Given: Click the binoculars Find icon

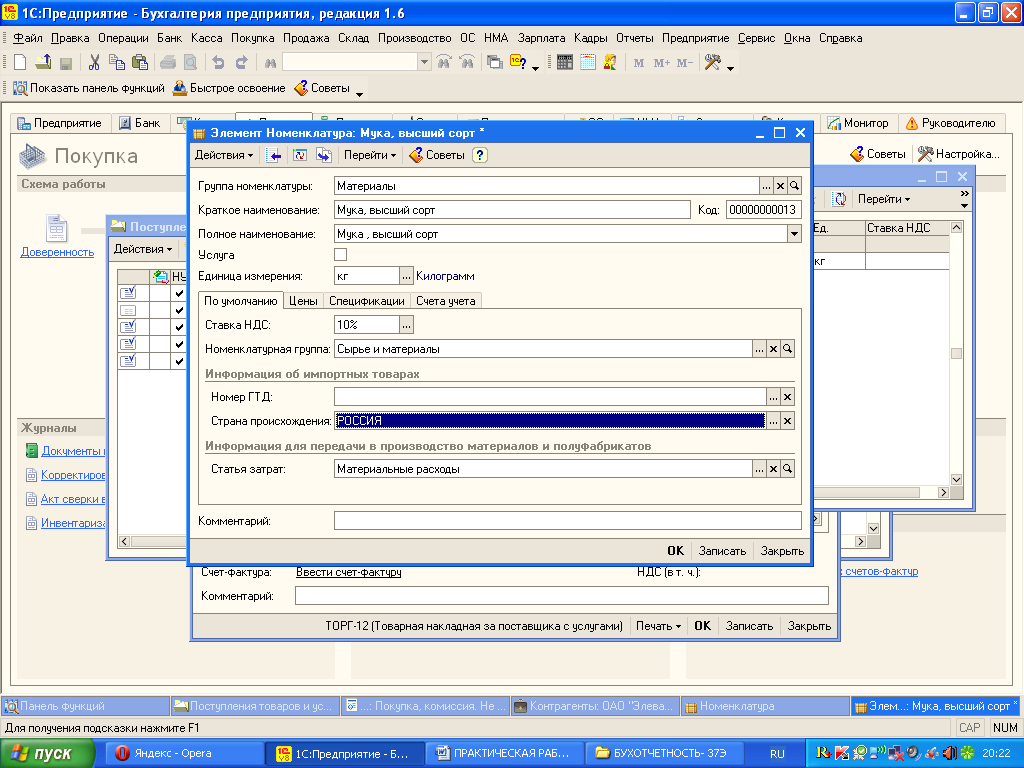Looking at the screenshot, I should point(270,63).
